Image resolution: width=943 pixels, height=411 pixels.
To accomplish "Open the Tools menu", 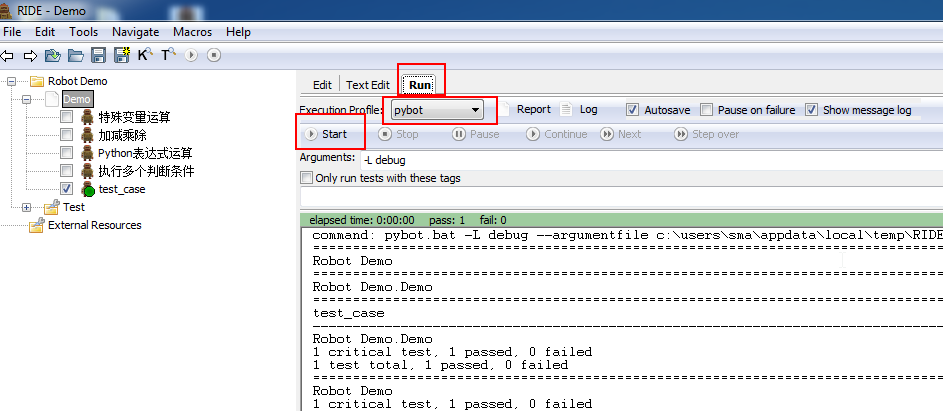I will pyautogui.click(x=84, y=32).
